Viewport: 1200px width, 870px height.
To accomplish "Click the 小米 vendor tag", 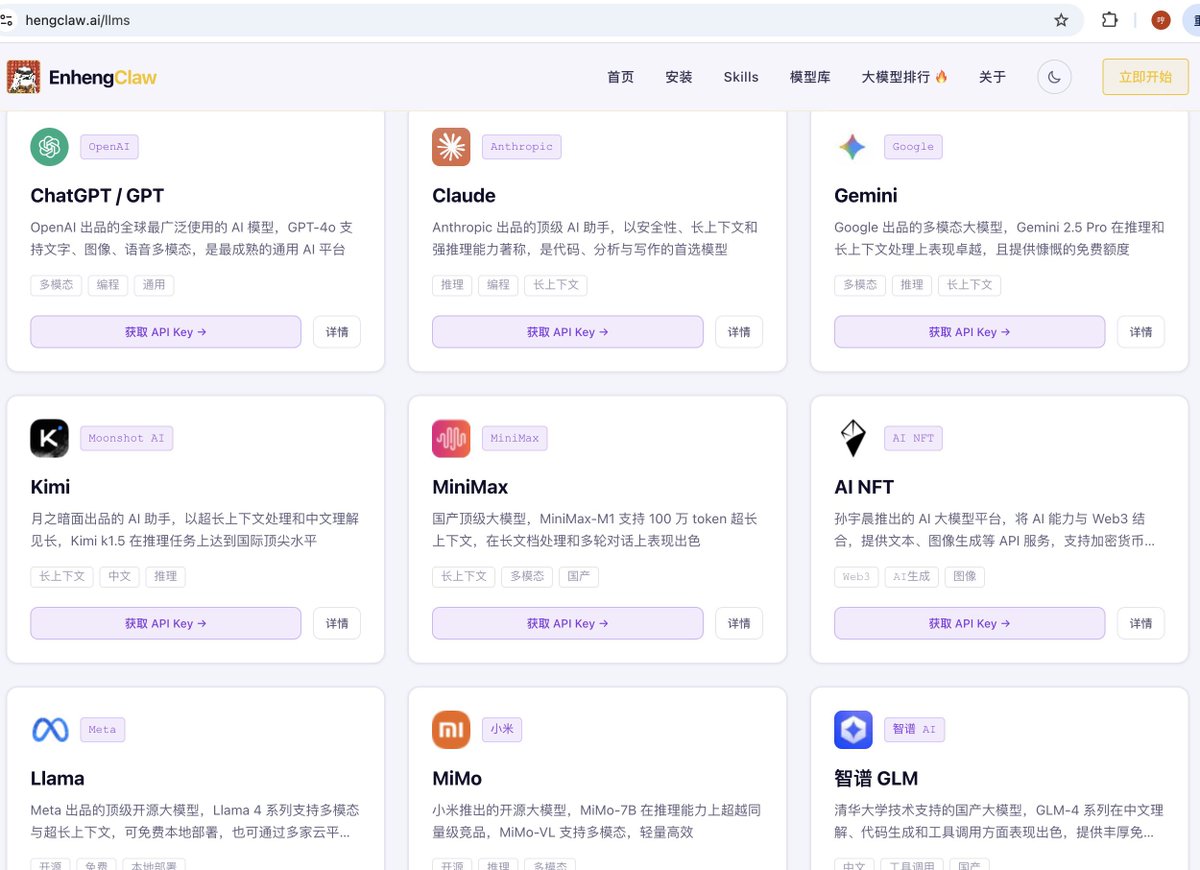I will coord(502,730).
